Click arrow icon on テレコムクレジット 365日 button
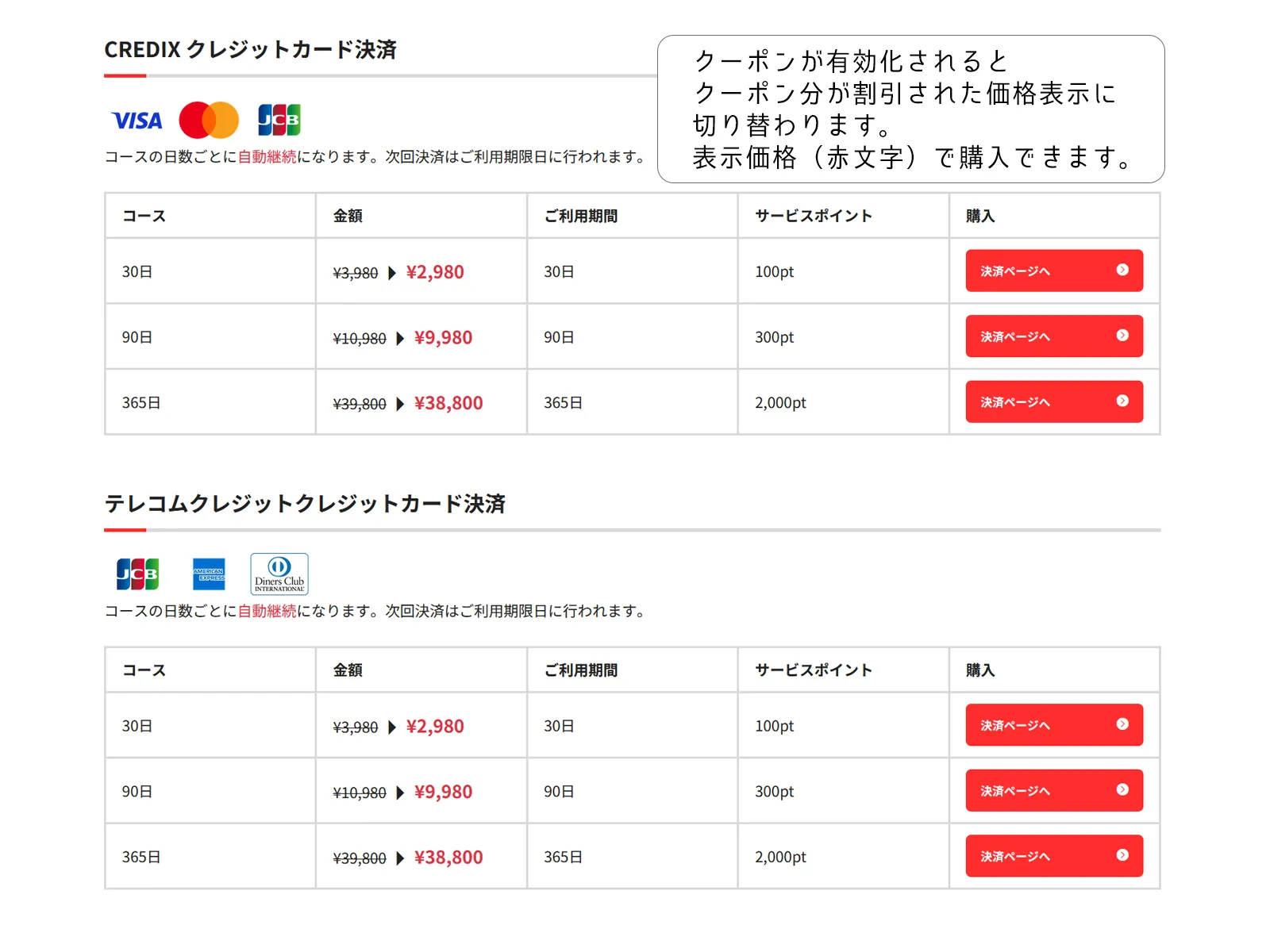This screenshot has height=952, width=1270. [x=1122, y=855]
